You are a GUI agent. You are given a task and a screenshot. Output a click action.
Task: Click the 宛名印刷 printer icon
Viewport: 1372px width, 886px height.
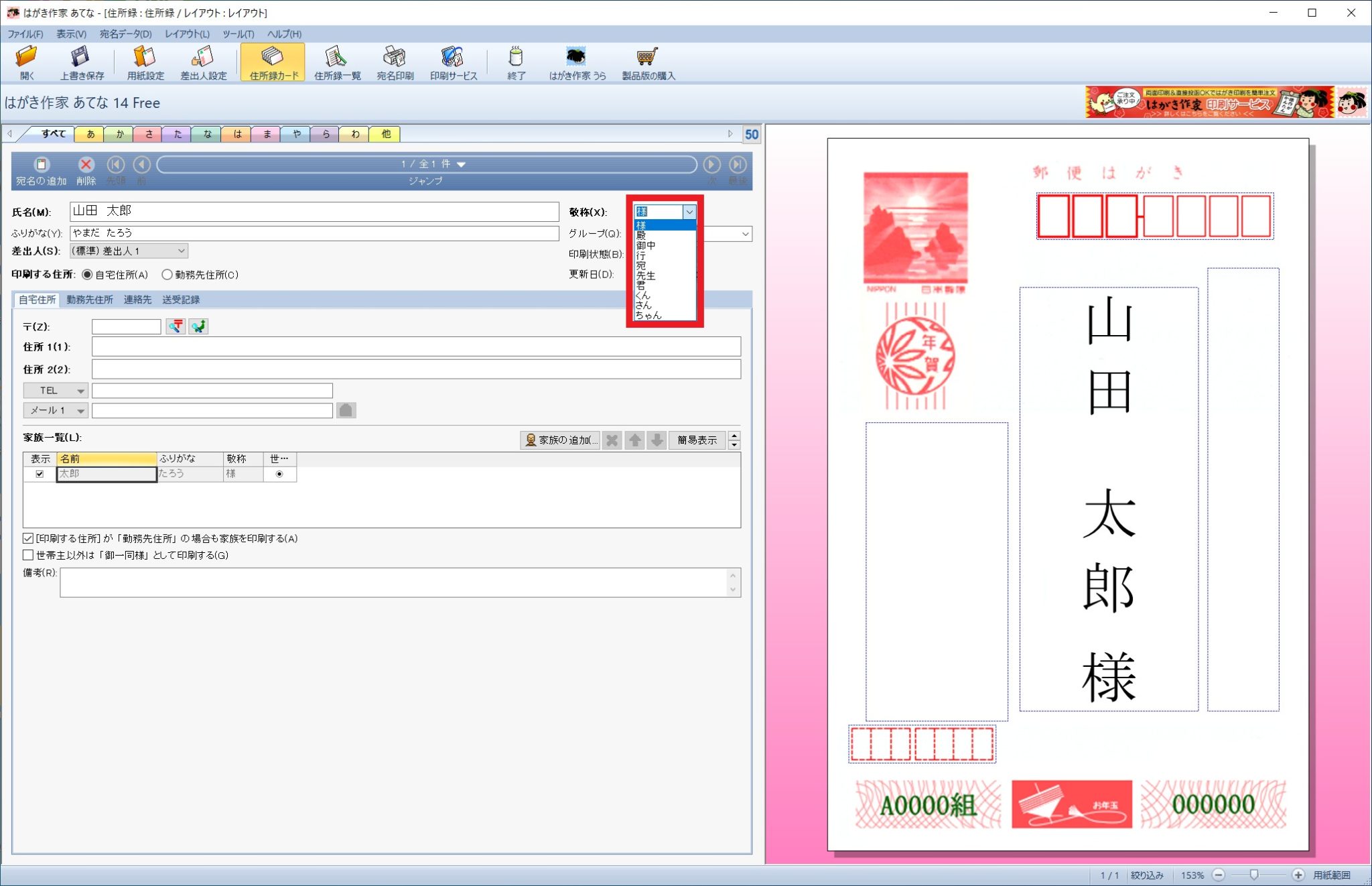pos(395,57)
